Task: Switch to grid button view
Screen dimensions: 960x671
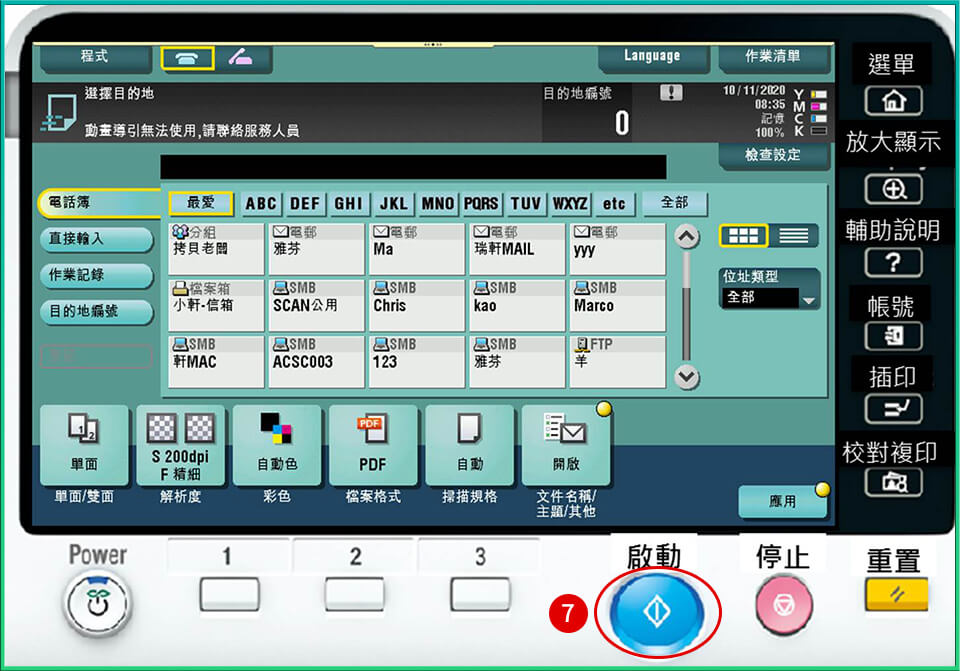Action: click(x=743, y=236)
